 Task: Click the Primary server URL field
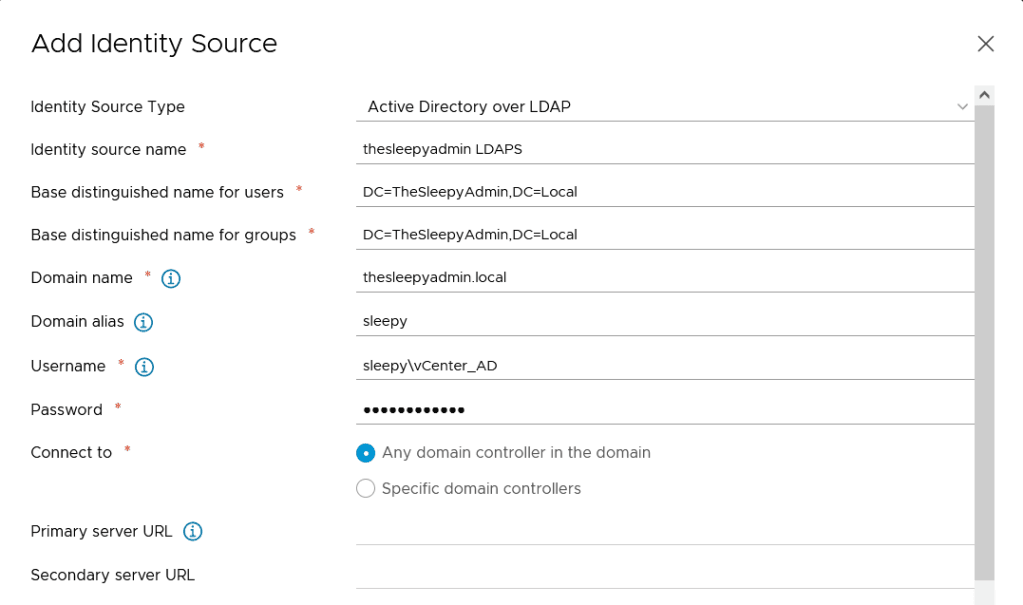664,531
